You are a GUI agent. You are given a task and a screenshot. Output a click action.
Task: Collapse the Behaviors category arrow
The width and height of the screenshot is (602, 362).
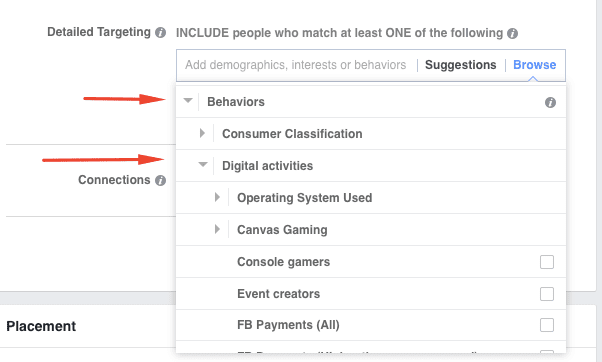pyautogui.click(x=188, y=101)
